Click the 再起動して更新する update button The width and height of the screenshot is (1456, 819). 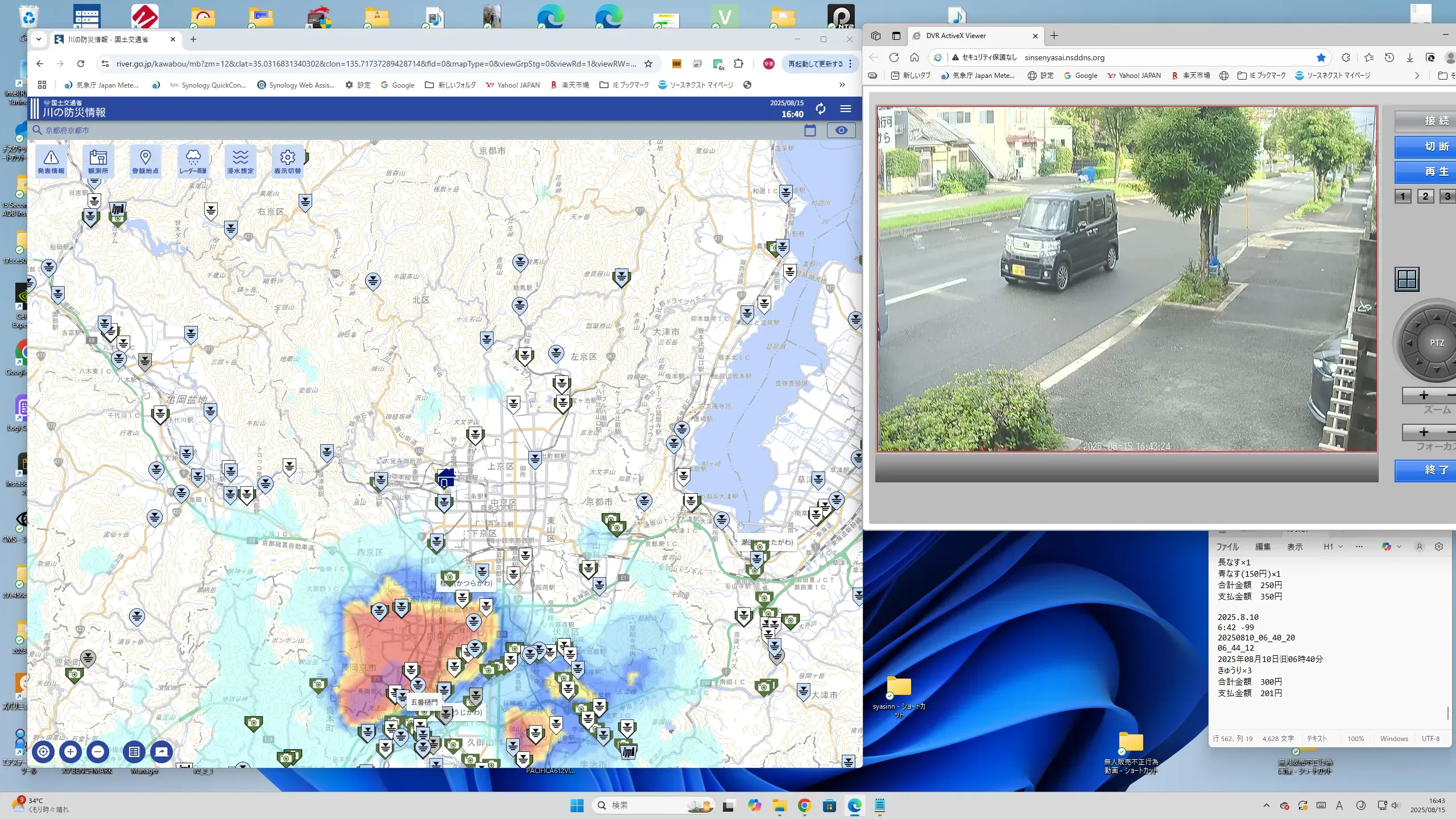point(815,64)
